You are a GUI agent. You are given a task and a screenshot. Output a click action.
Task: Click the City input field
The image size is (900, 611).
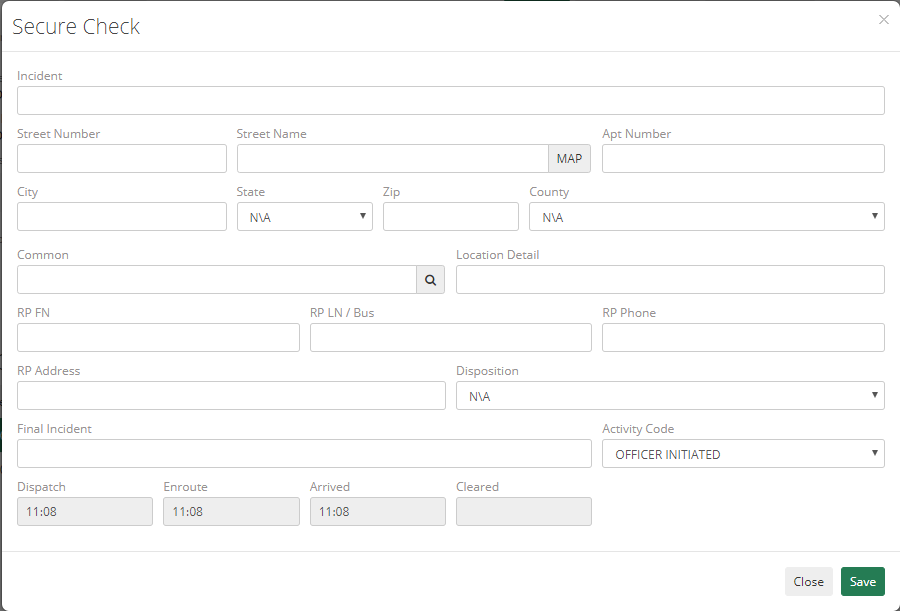(122, 216)
